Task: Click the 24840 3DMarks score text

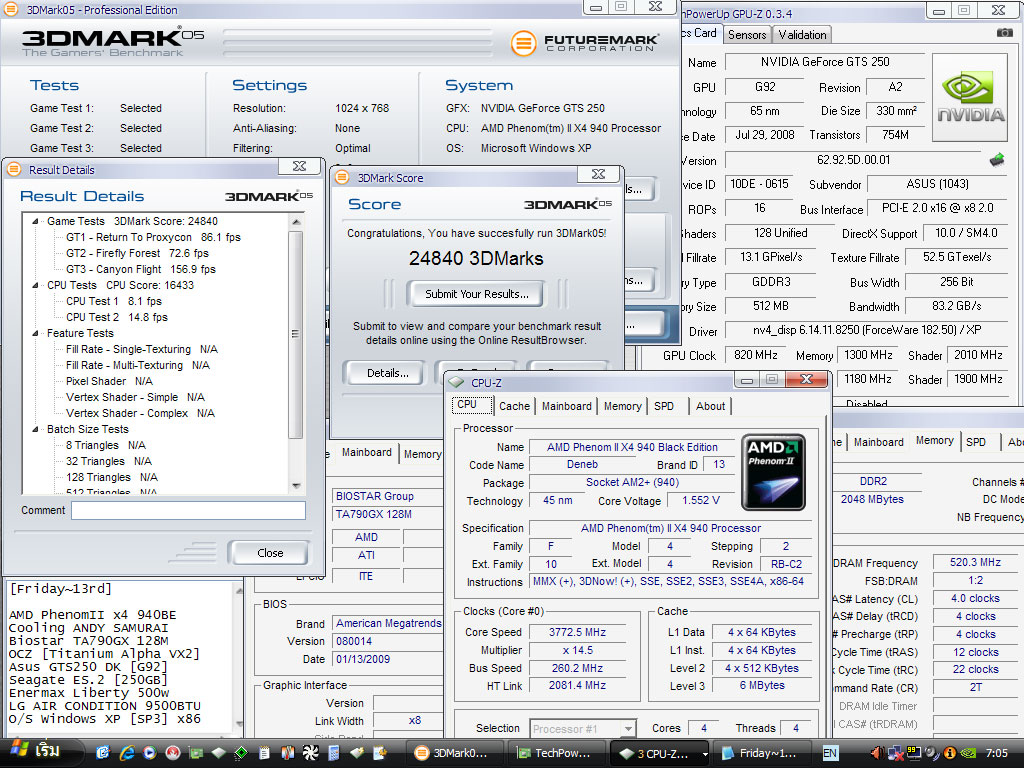Action: pos(476,259)
